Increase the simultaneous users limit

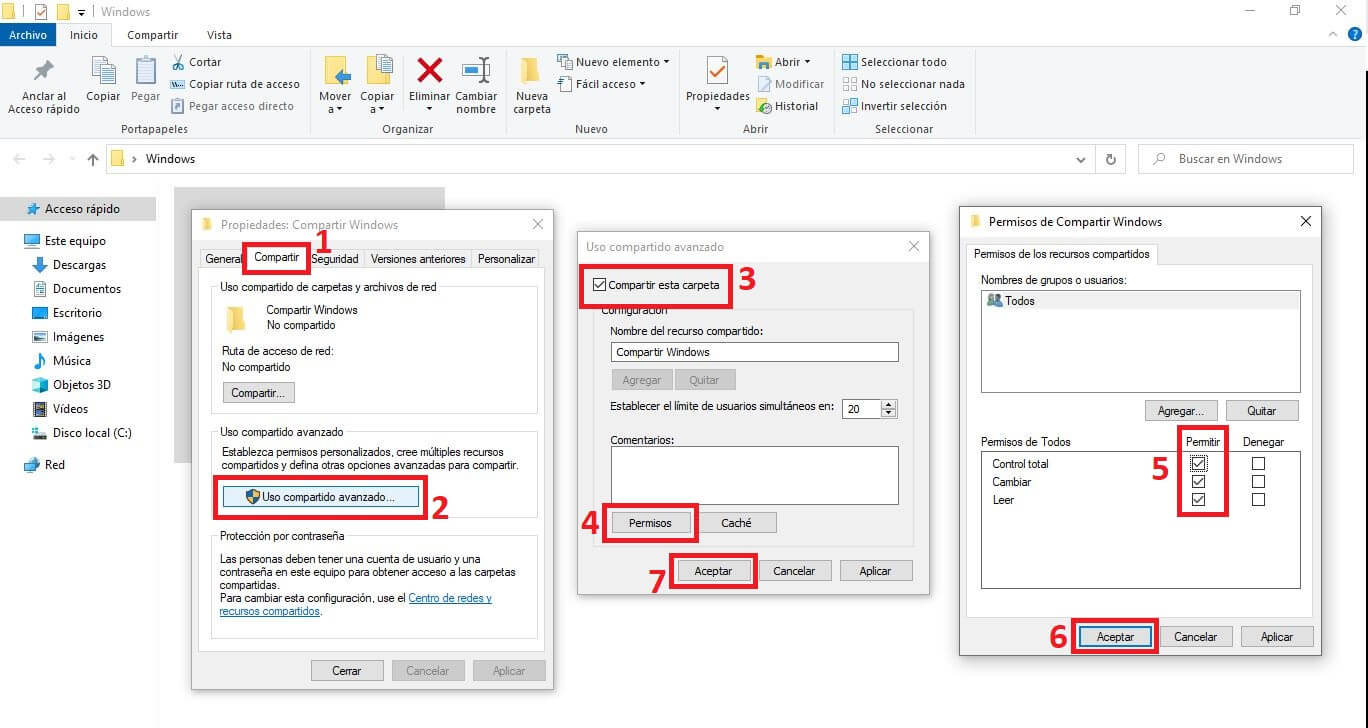pos(889,404)
